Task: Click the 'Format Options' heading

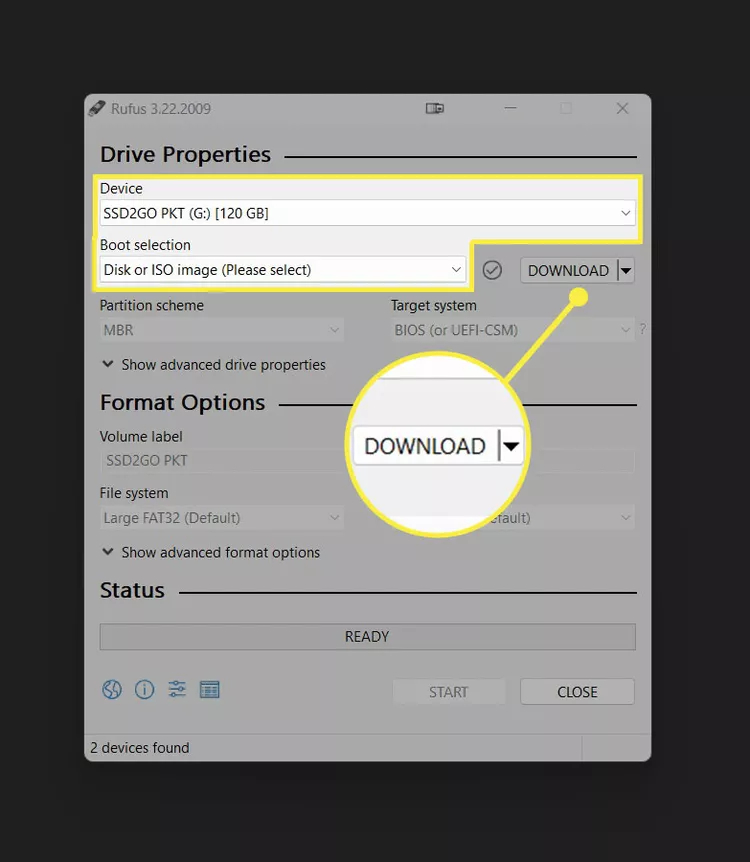Action: (x=183, y=402)
